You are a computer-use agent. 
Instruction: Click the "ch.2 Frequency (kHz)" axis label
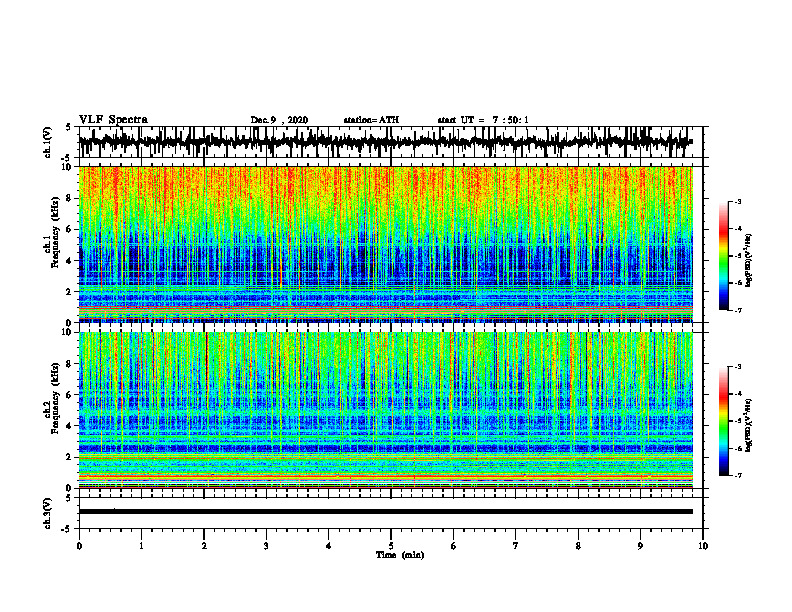[x=52, y=398]
